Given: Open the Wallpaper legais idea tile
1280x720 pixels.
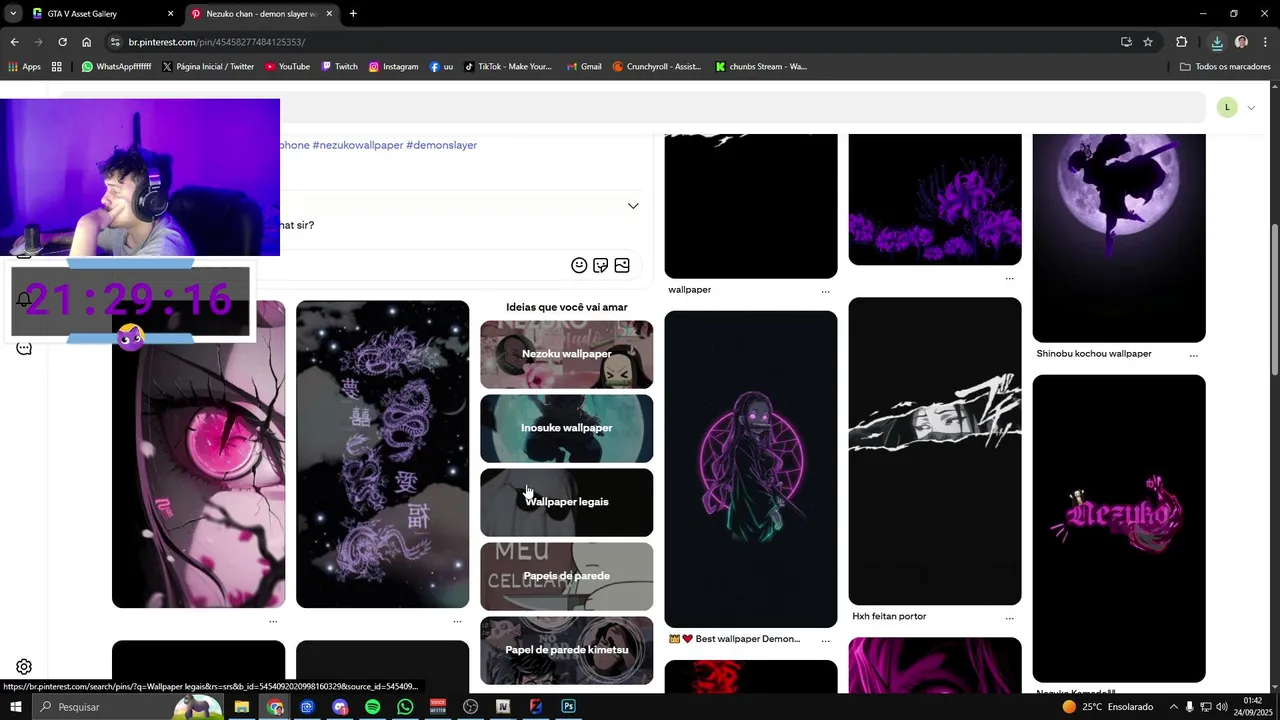Looking at the screenshot, I should coord(566,502).
